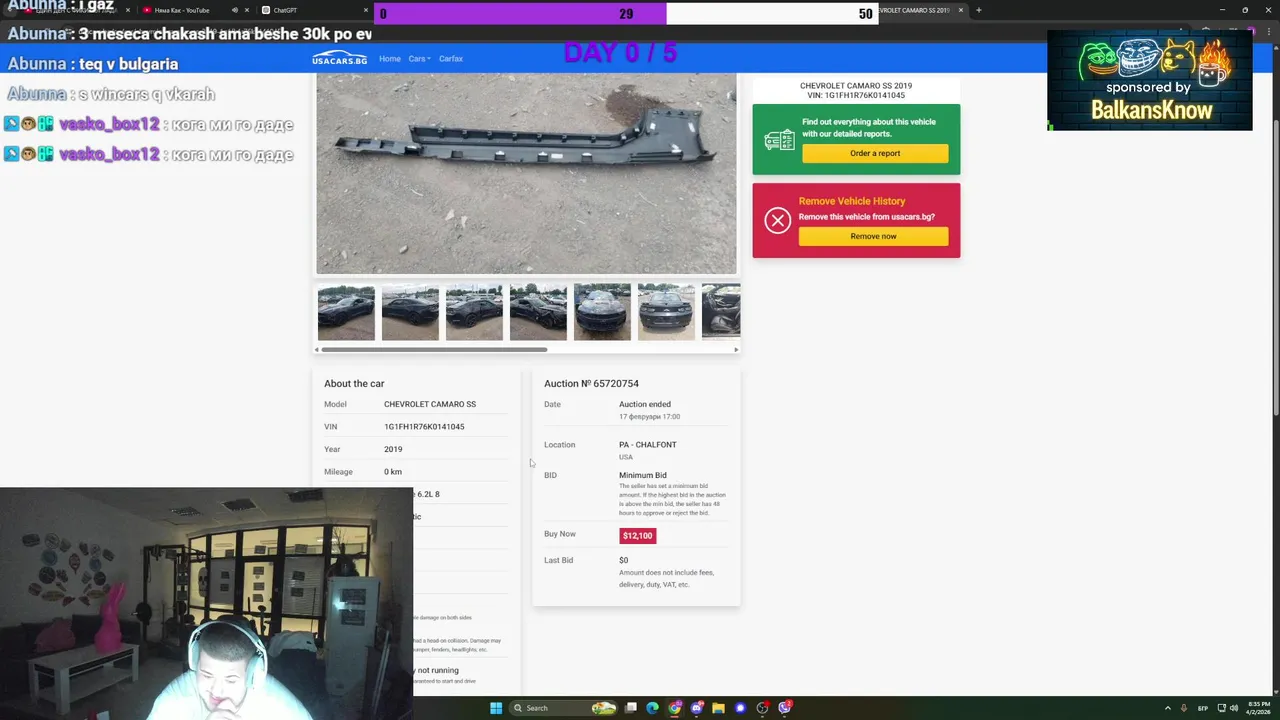Open a new browser tab

click(979, 10)
